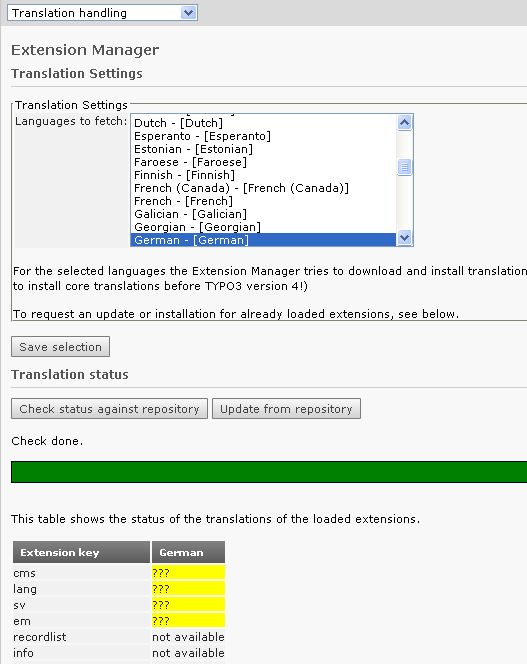Click the green progress bar
527x664 pixels.
tap(269, 472)
